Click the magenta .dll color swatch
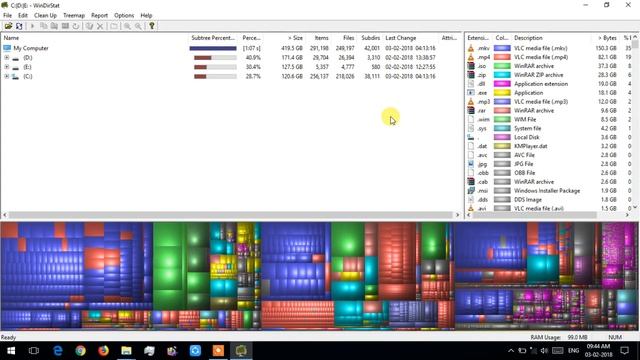 (502, 84)
